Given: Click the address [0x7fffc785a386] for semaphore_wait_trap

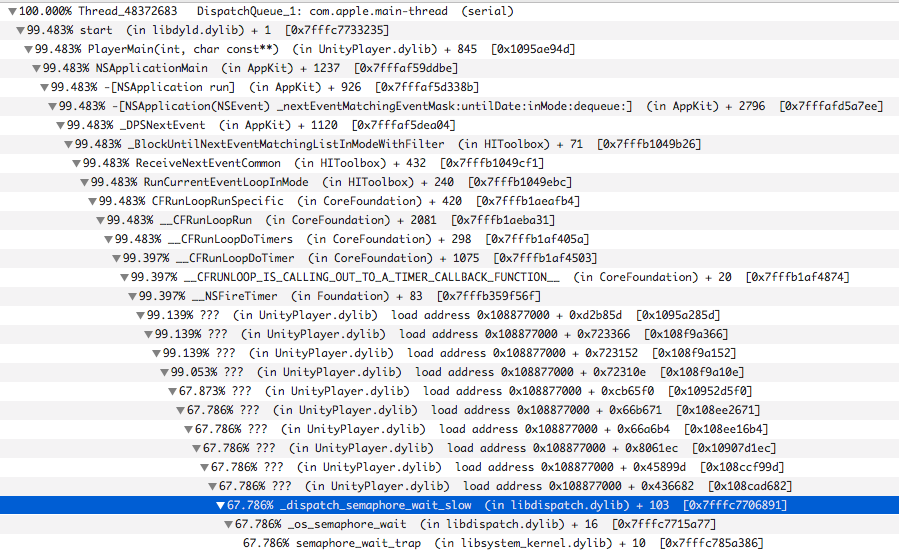Looking at the screenshot, I should tap(712, 543).
